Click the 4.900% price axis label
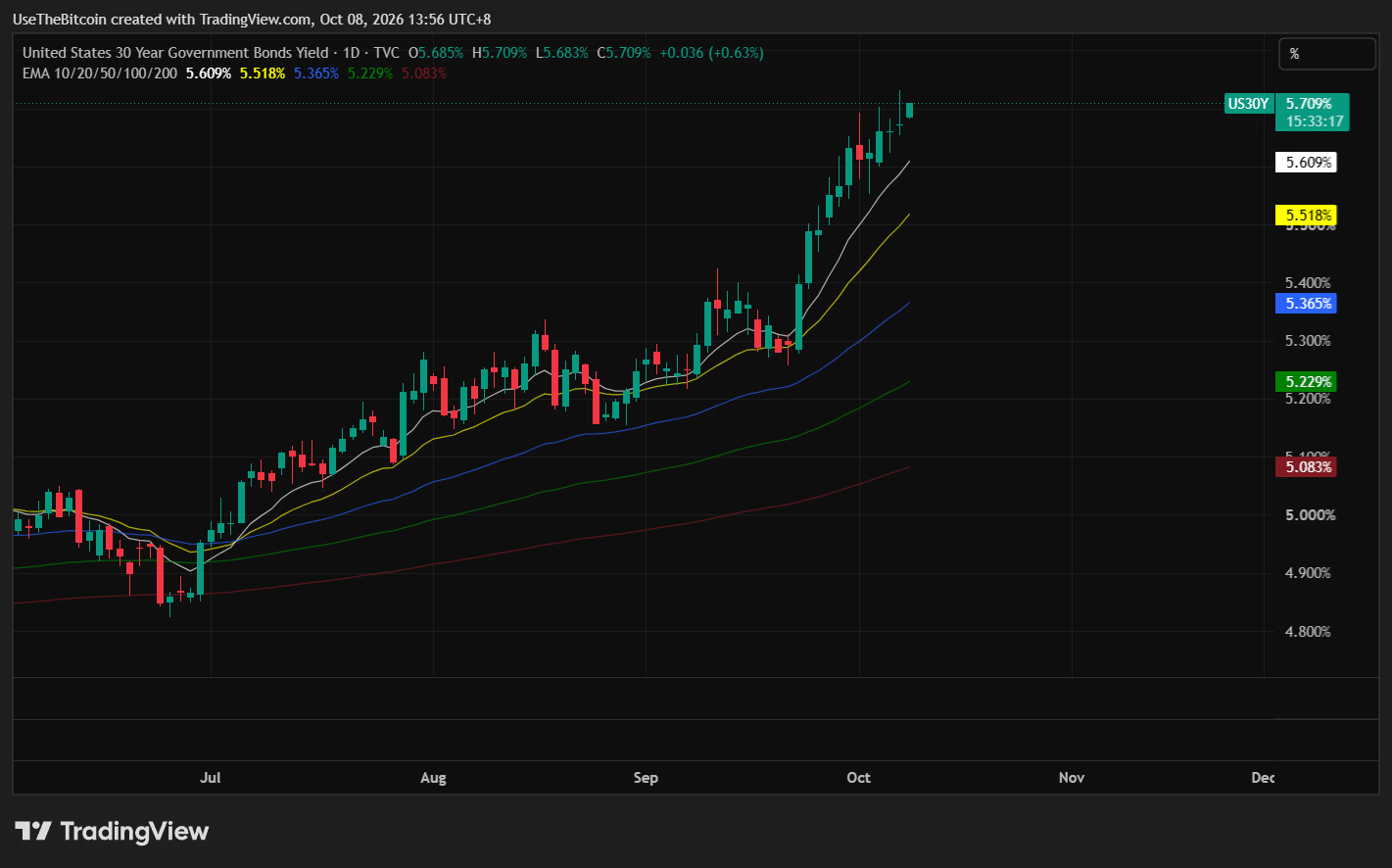 tap(1309, 573)
